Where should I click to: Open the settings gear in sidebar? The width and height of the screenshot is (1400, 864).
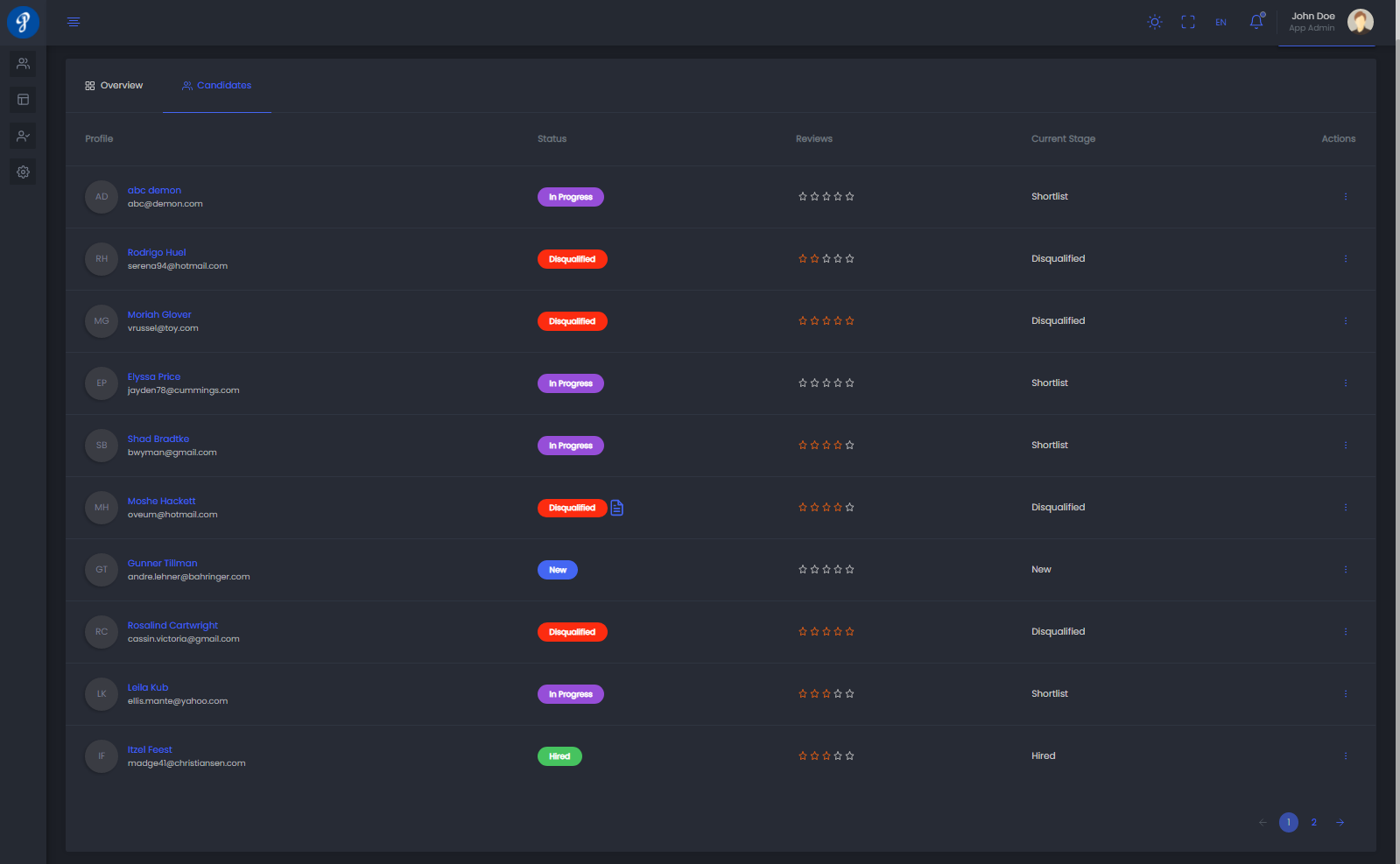(x=24, y=172)
